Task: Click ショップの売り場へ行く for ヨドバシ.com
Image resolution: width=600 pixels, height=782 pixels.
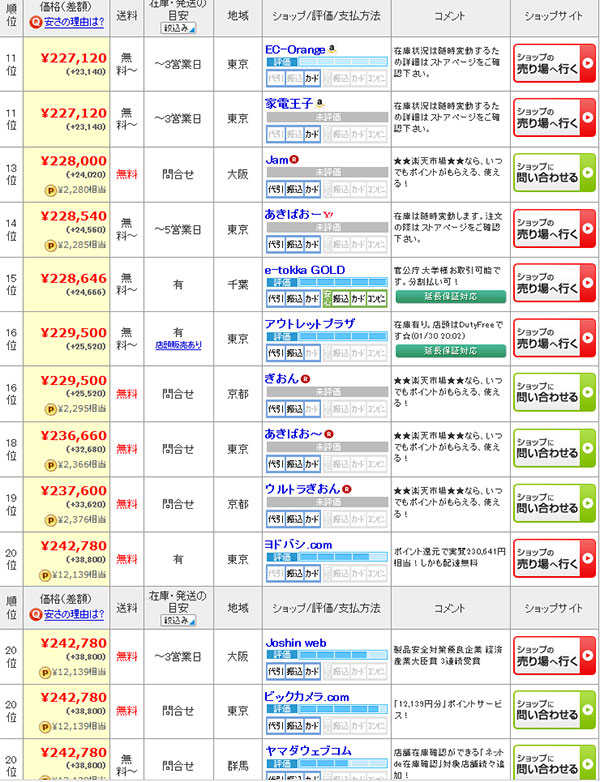Action: tap(554, 559)
